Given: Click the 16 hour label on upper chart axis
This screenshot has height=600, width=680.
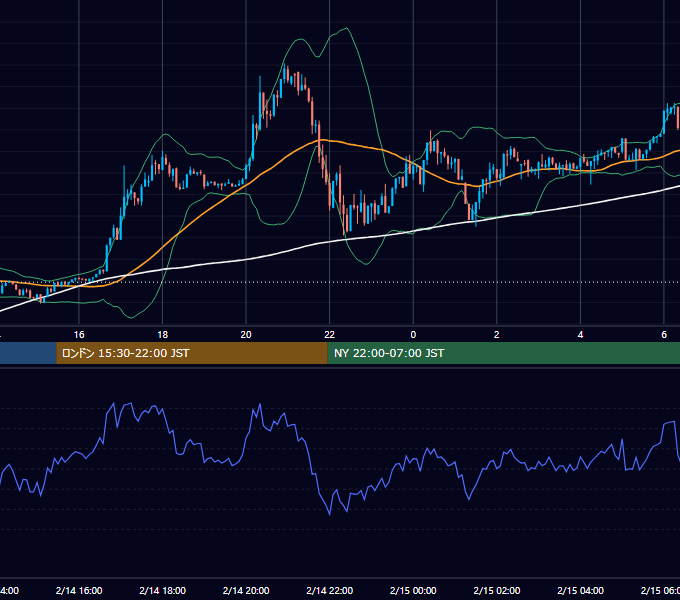Looking at the screenshot, I should pos(79,335).
